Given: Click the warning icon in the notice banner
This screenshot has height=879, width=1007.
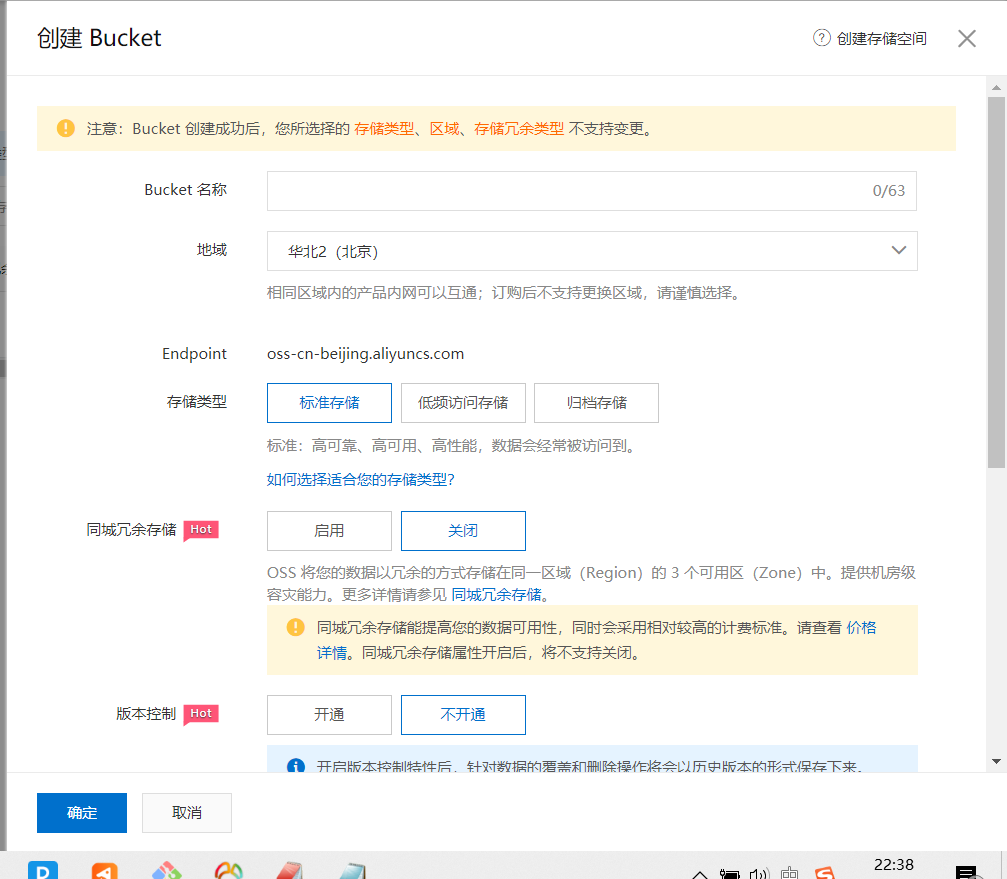Looking at the screenshot, I should (65, 128).
